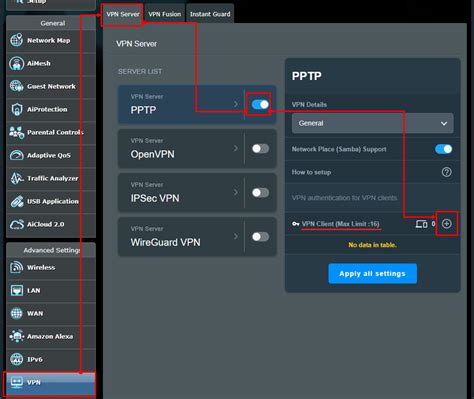474x399 pixels.
Task: Expand OpenVPN server chevron arrow
Action: point(236,148)
